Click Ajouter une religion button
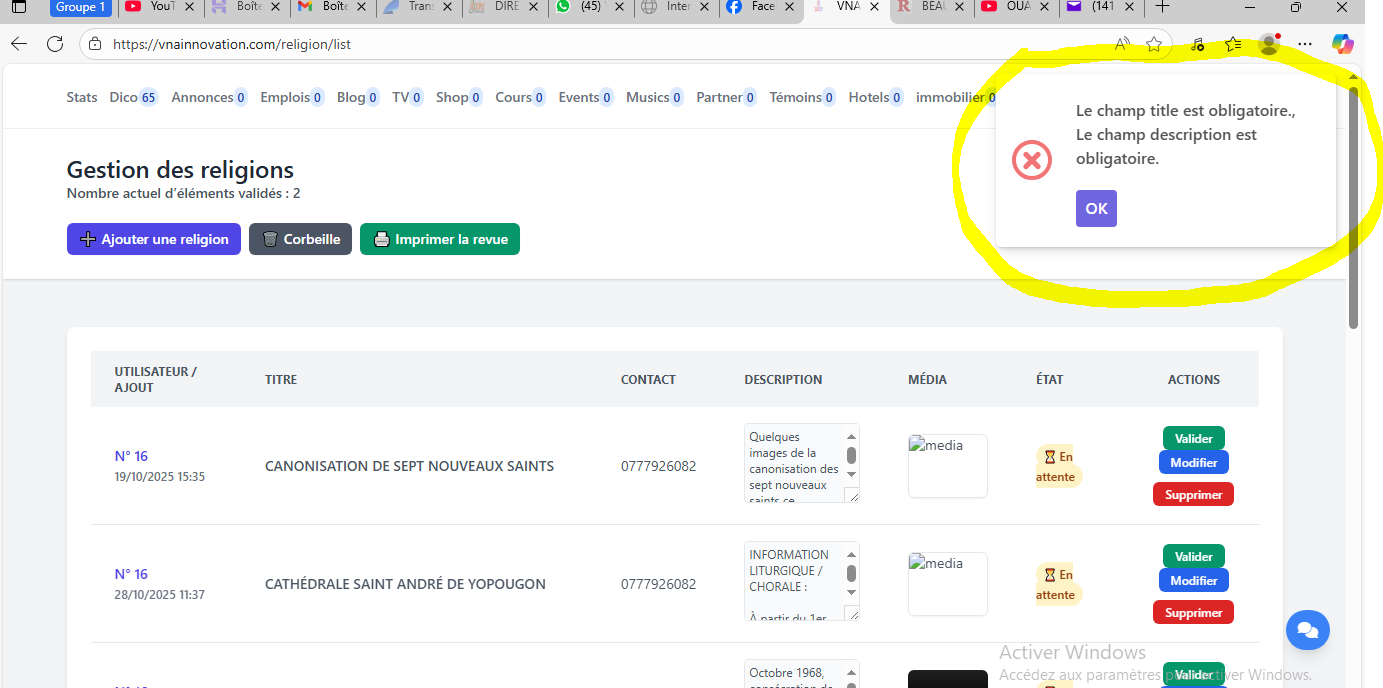 coord(154,239)
